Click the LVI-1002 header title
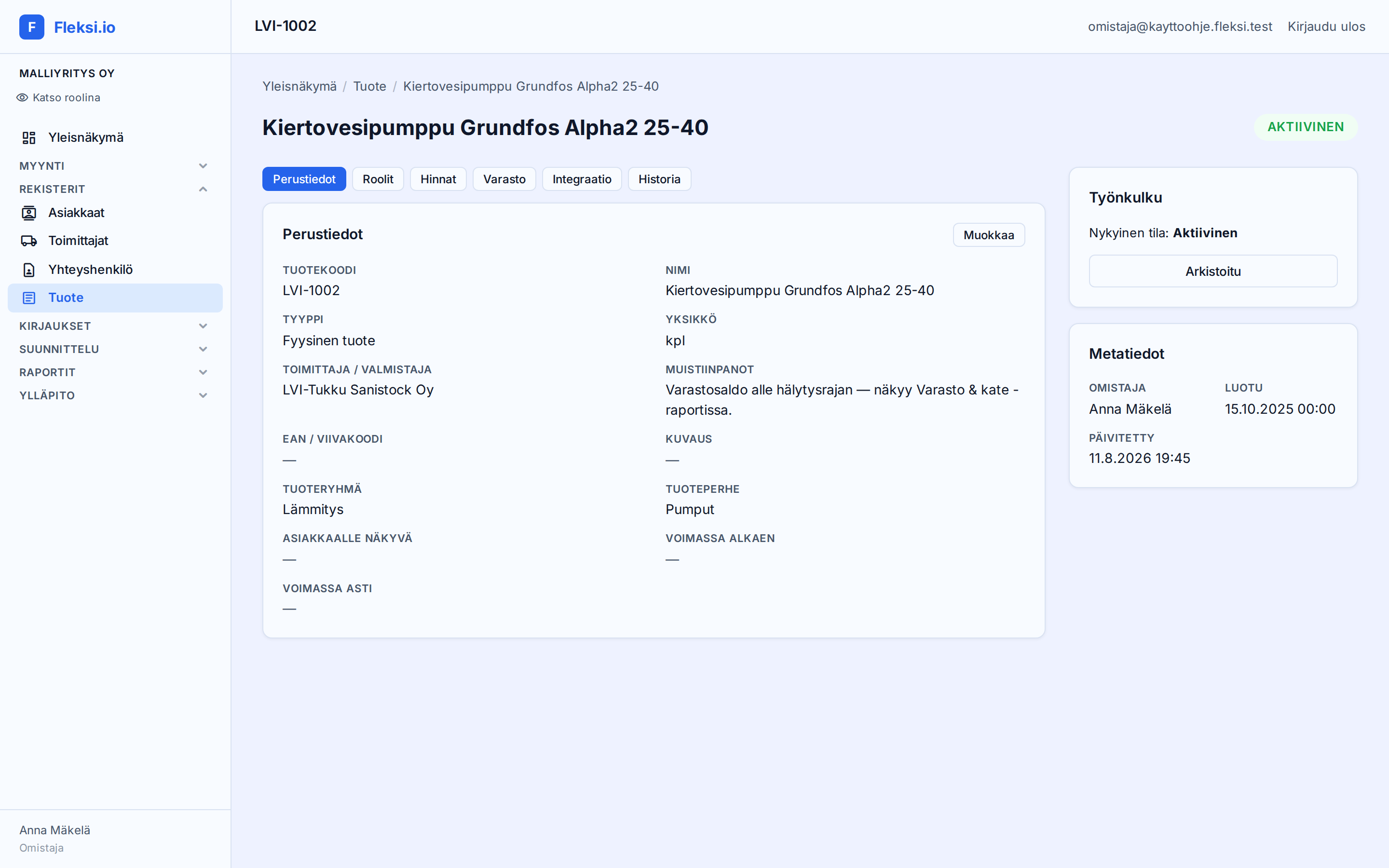 285,26
